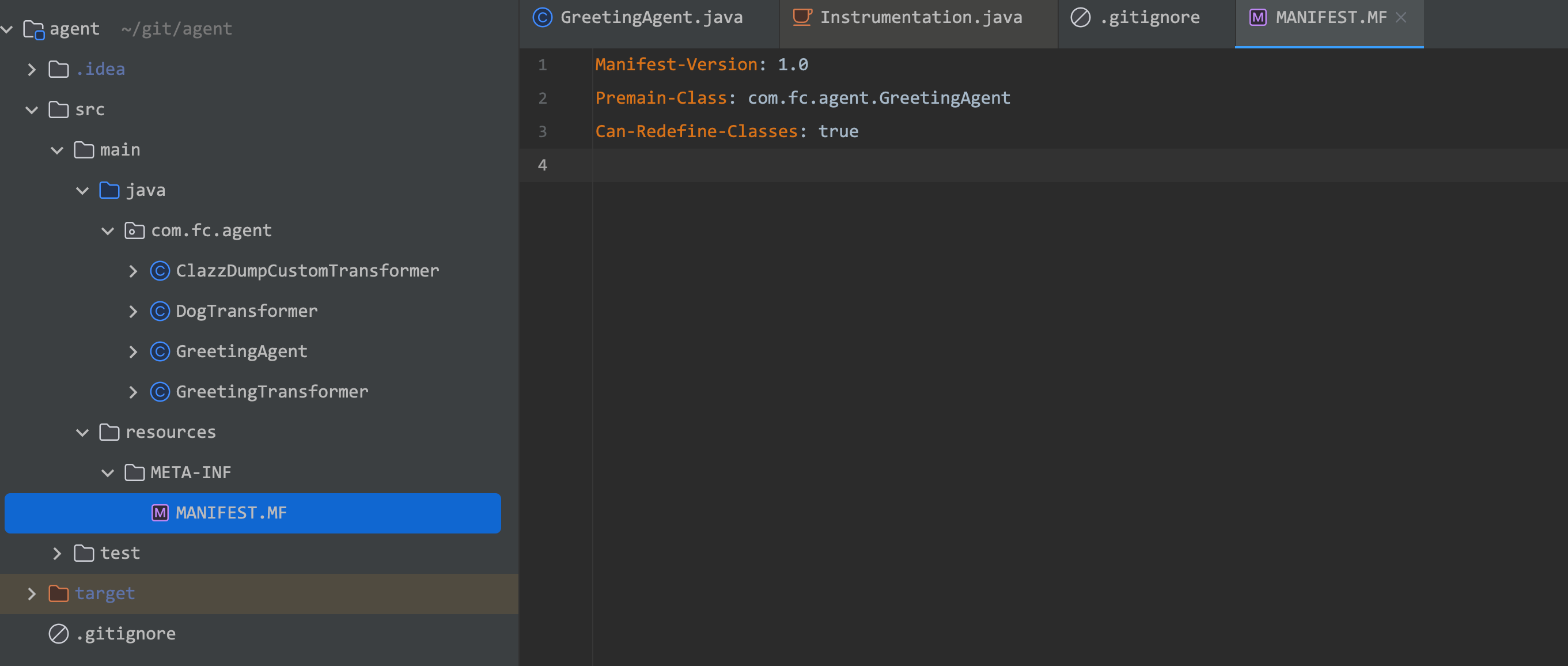Click line number 1 in gutter
Viewport: 1568px width, 666px height.
coord(542,65)
